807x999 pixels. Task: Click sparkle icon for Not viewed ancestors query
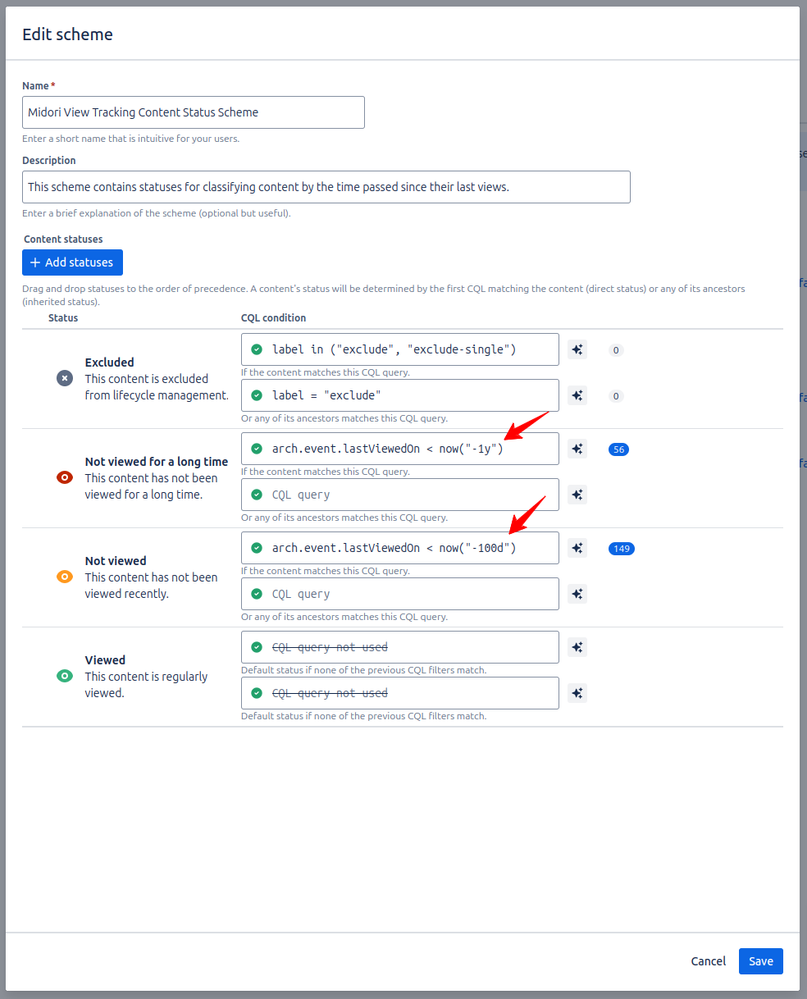pos(577,594)
